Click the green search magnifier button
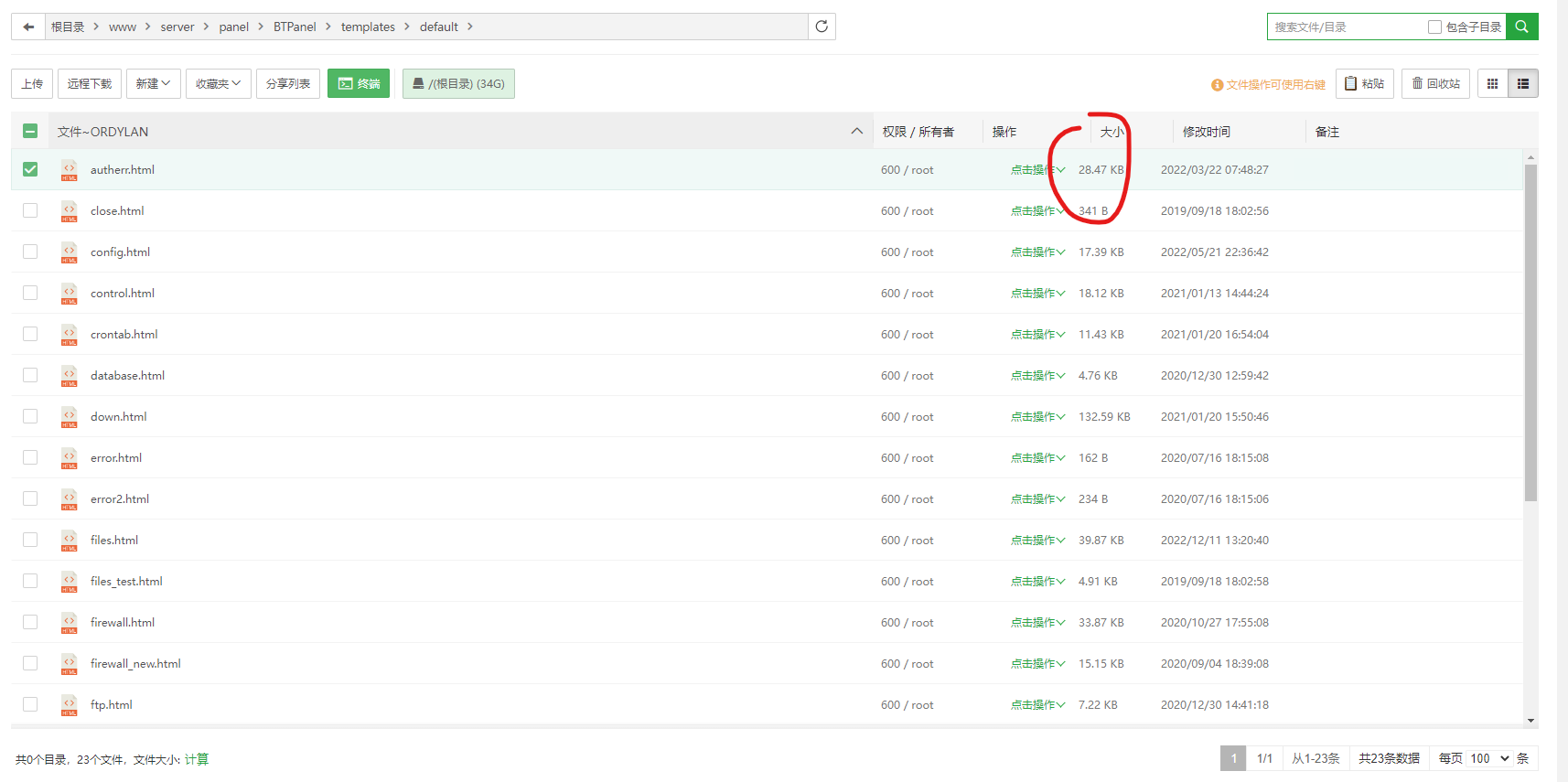This screenshot has width=1568, height=782. tap(1522, 27)
